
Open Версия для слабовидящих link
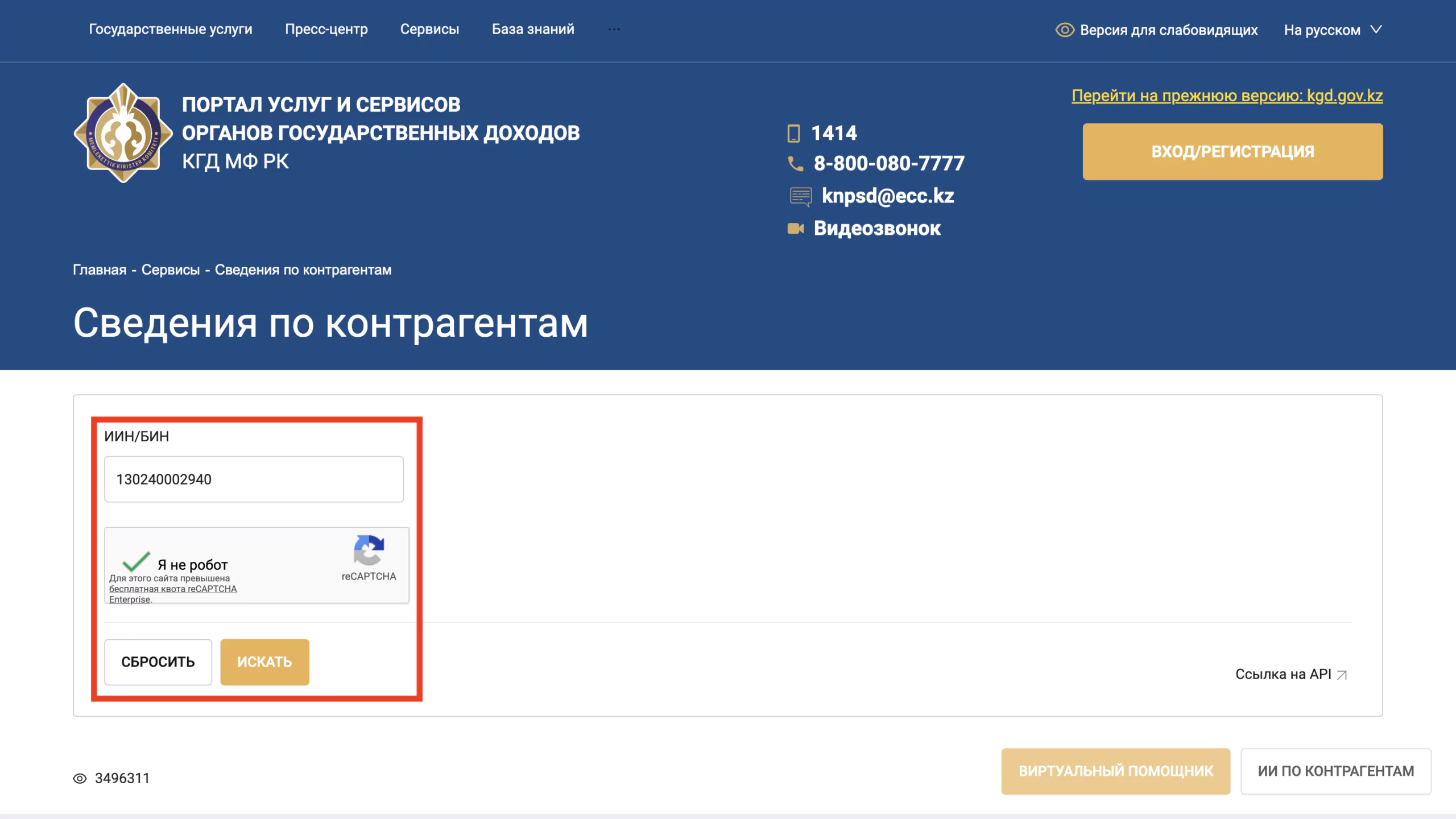[1168, 30]
